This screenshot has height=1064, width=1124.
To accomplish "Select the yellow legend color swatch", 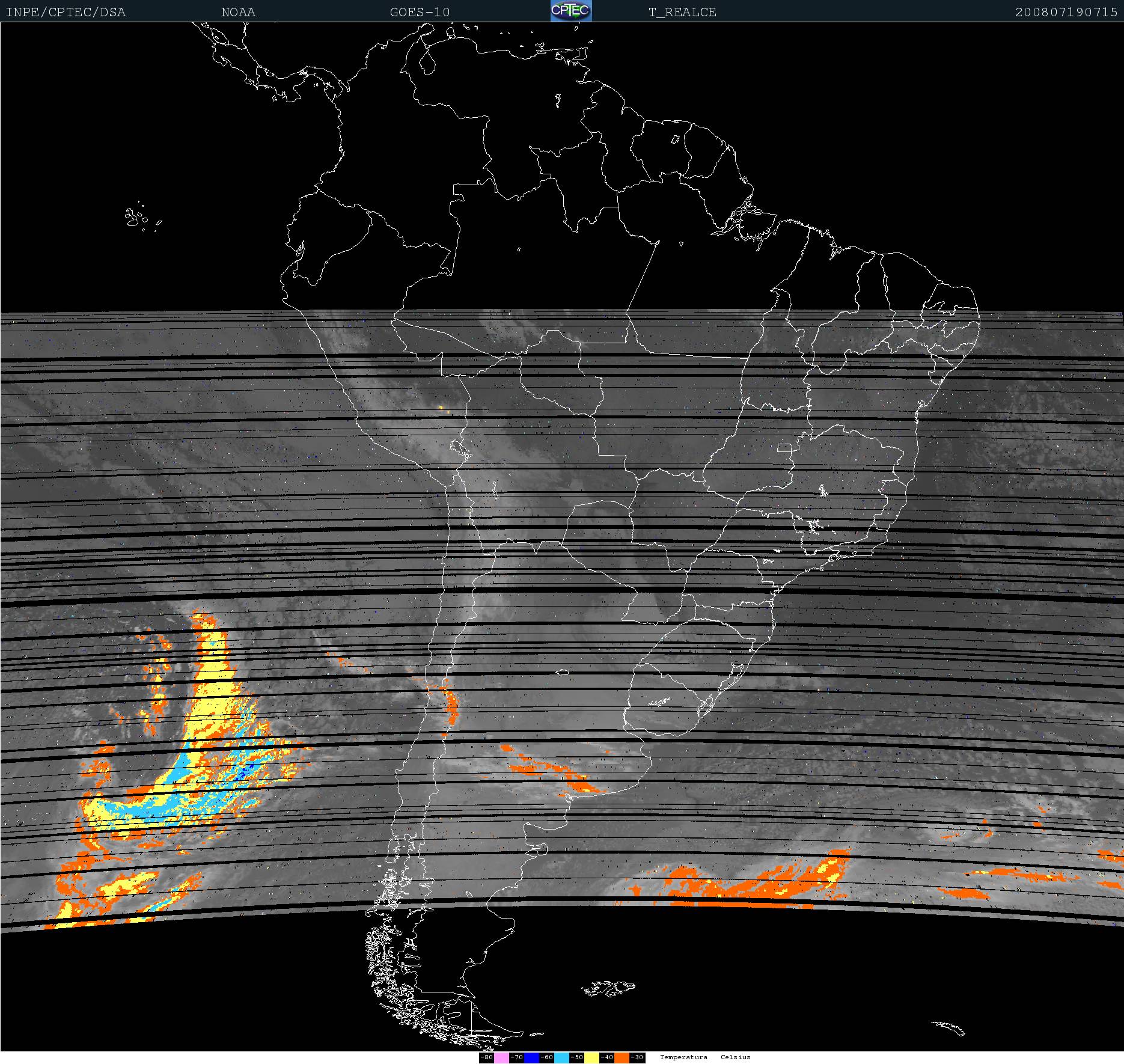I will coord(591,1057).
